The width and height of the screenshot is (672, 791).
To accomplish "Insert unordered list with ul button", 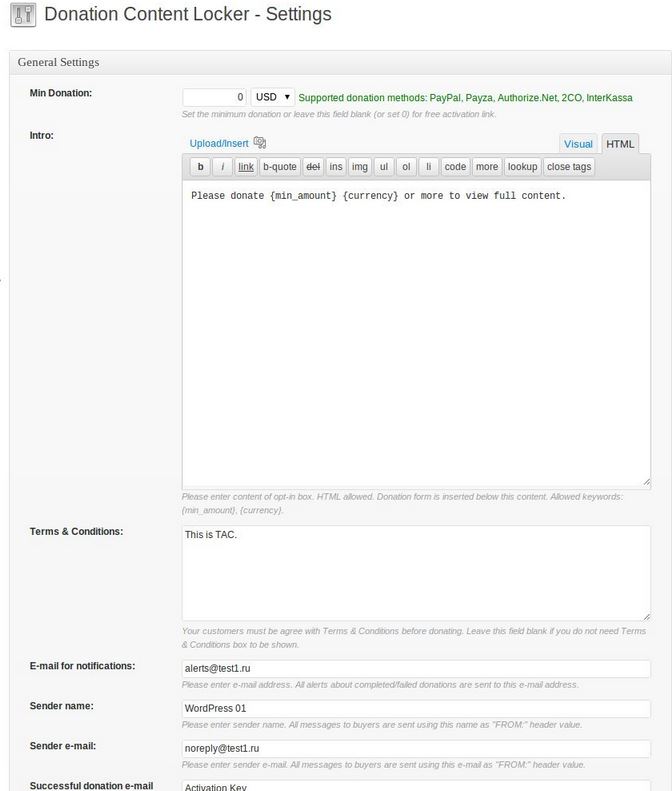I will point(384,166).
